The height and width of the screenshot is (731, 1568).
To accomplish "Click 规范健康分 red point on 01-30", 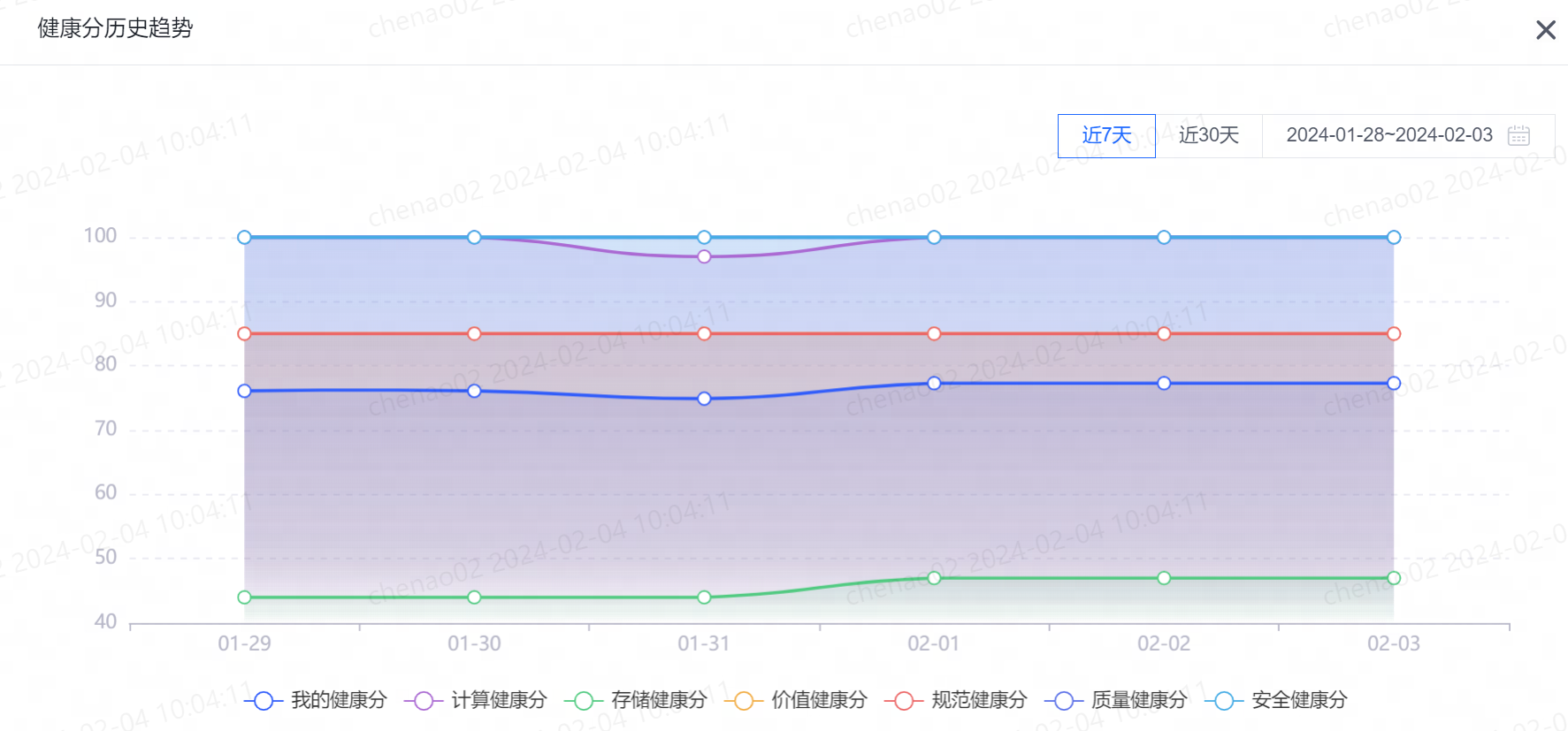I will pos(474,333).
